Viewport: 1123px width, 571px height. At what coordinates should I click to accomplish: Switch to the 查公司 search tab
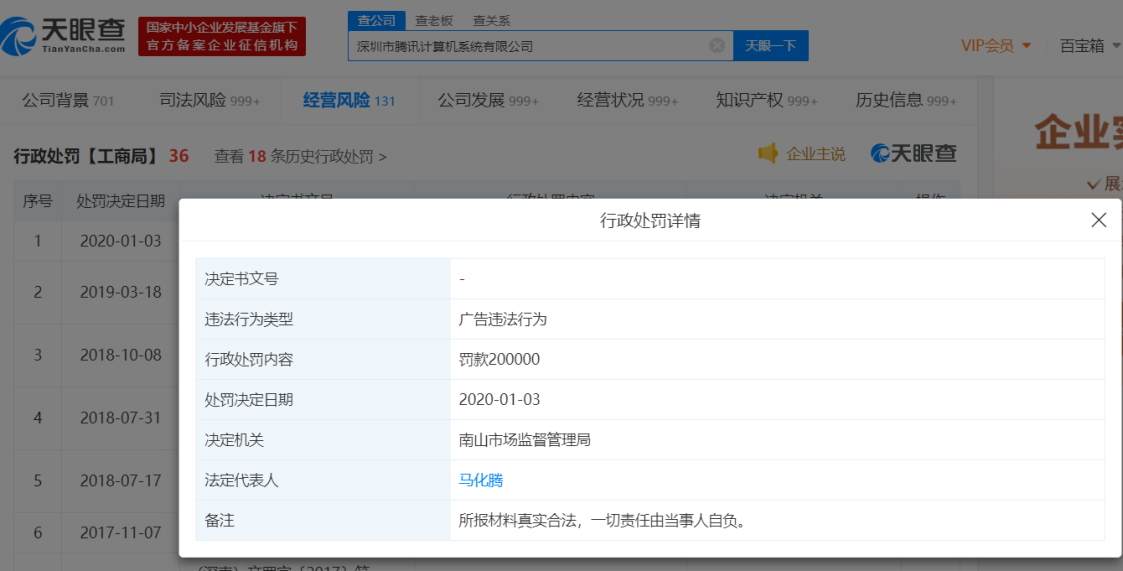[377, 21]
